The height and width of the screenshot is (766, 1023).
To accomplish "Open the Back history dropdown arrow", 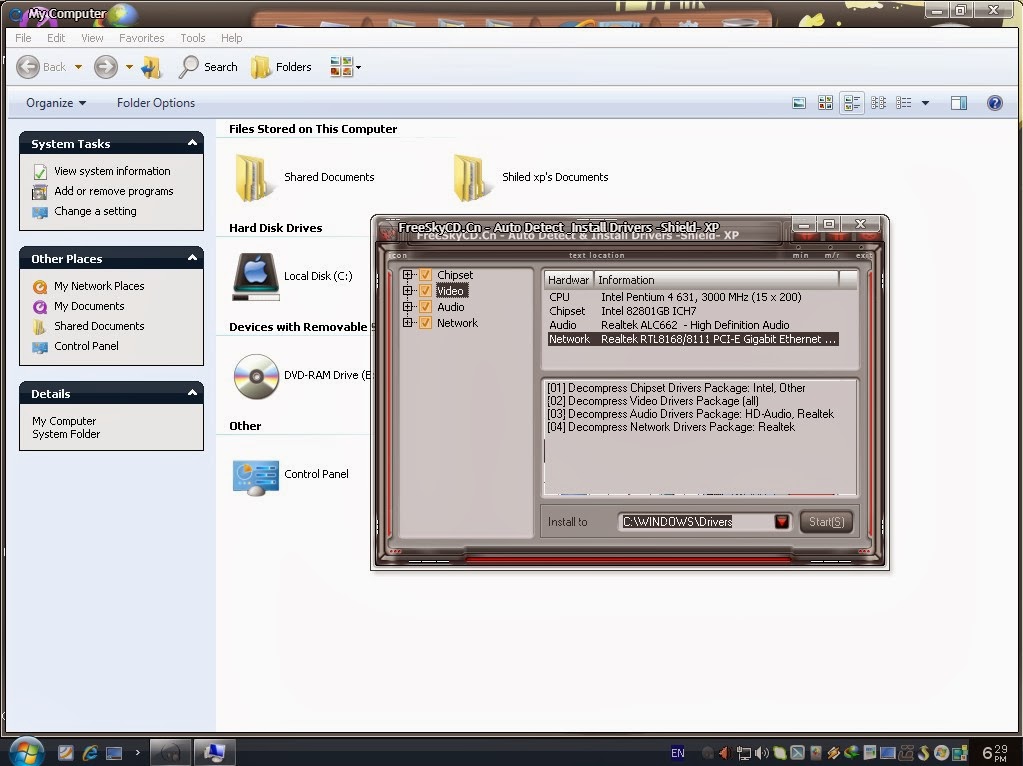I will click(x=78, y=67).
